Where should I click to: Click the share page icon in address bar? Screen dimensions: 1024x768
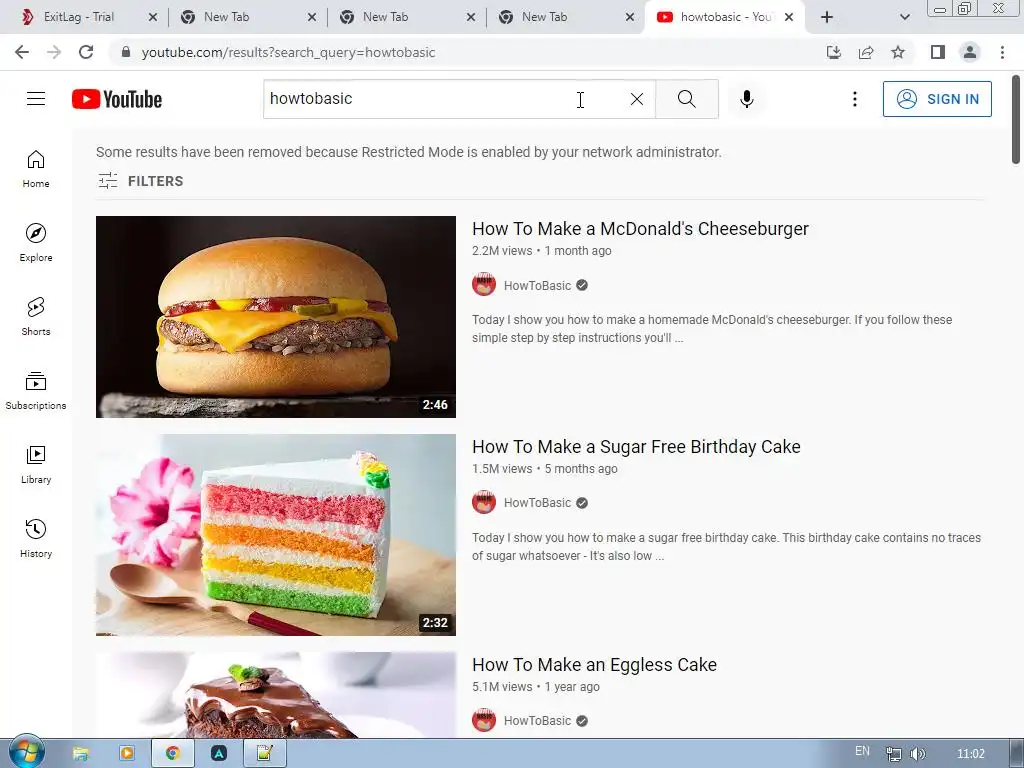(x=866, y=52)
